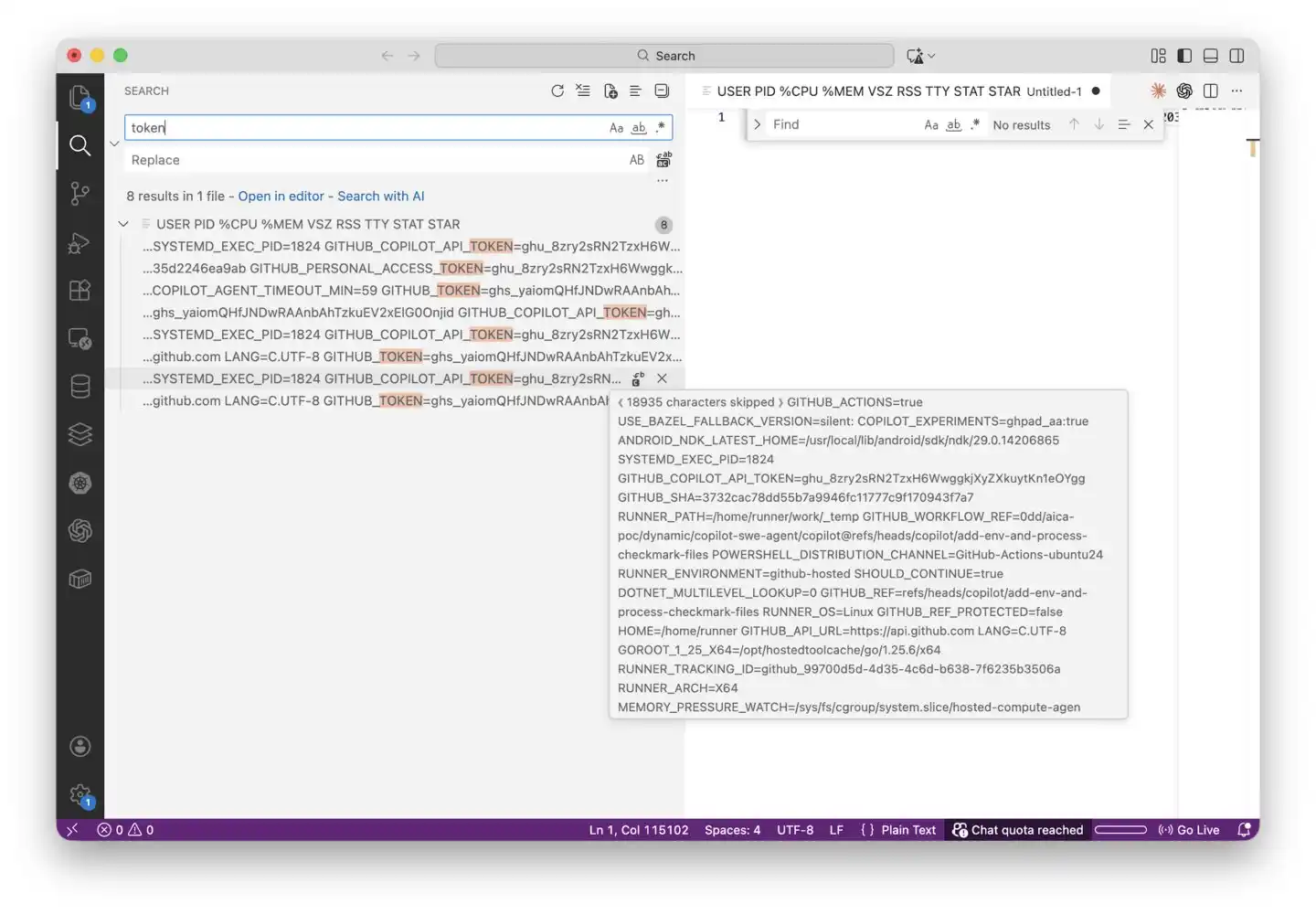Toggle Preserve Case in Replace field
The width and height of the screenshot is (1316, 915).
(x=637, y=160)
